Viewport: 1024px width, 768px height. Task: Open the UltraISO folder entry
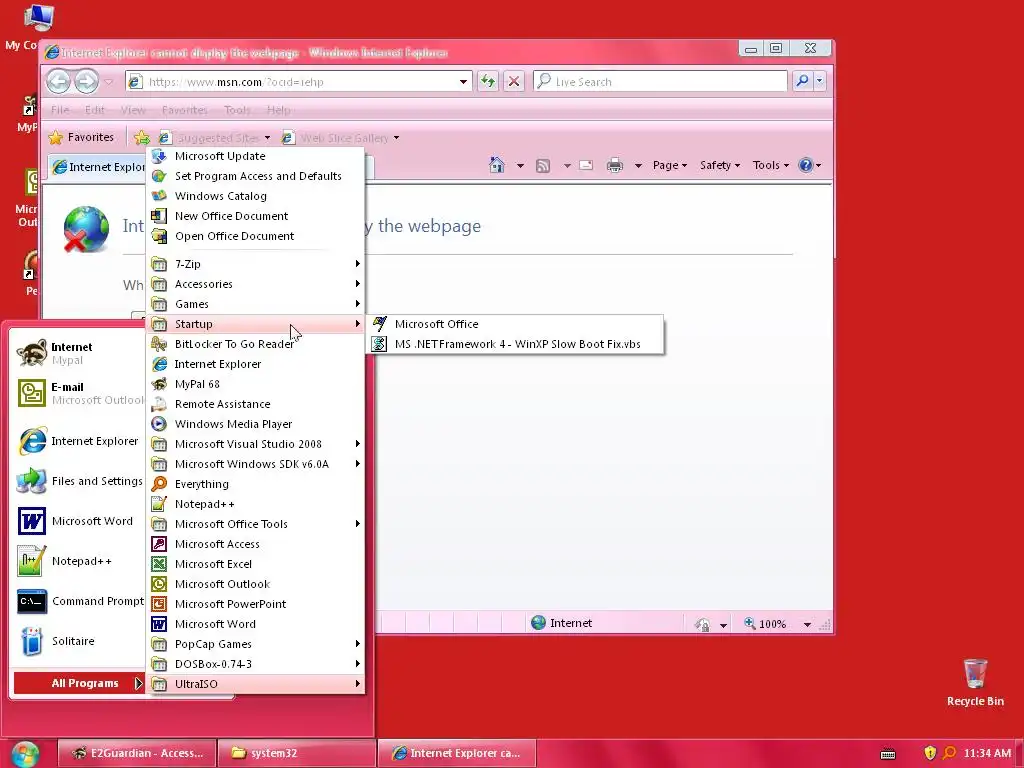tap(255, 684)
